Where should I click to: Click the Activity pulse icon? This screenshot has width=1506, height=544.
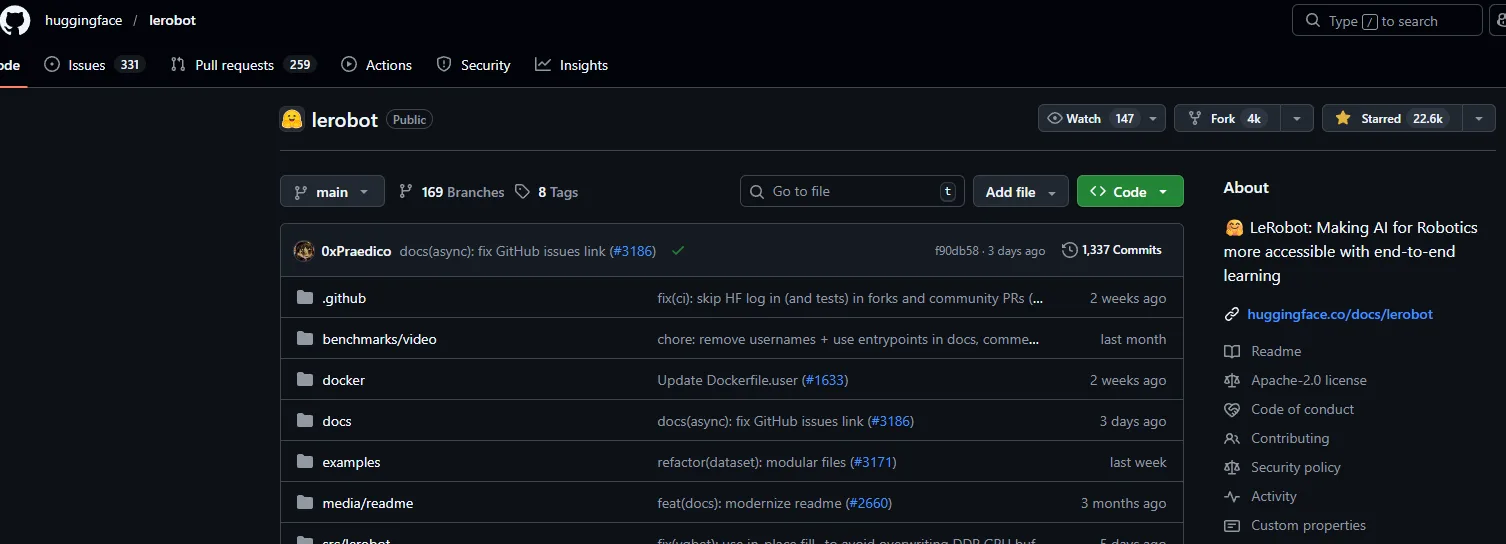click(1232, 497)
